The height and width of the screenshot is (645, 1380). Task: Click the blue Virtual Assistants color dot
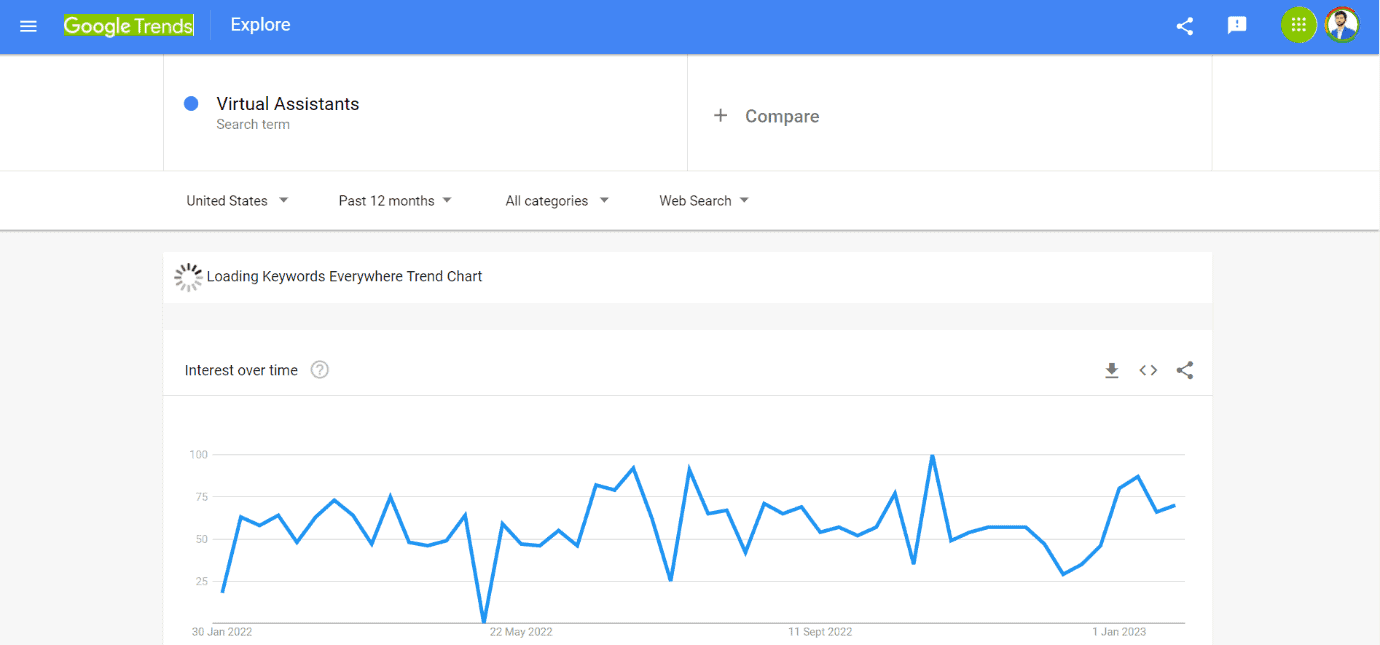[191, 103]
